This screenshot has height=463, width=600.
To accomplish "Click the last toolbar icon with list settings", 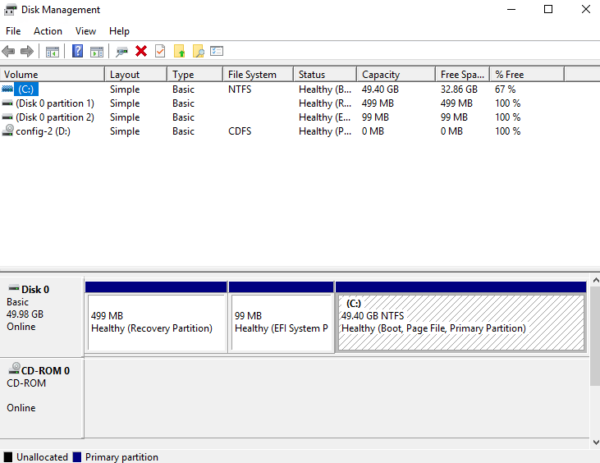I will click(x=216, y=51).
